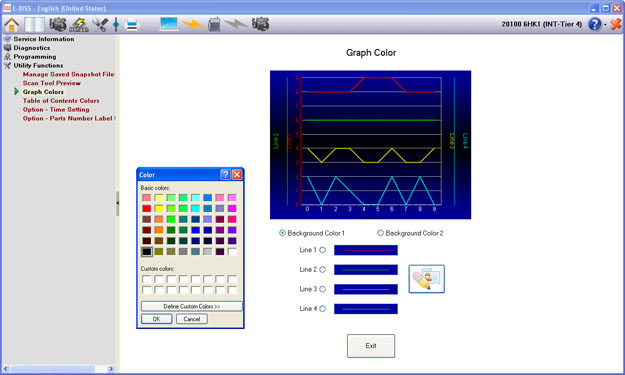Select the Line 1 radio button

click(x=322, y=250)
